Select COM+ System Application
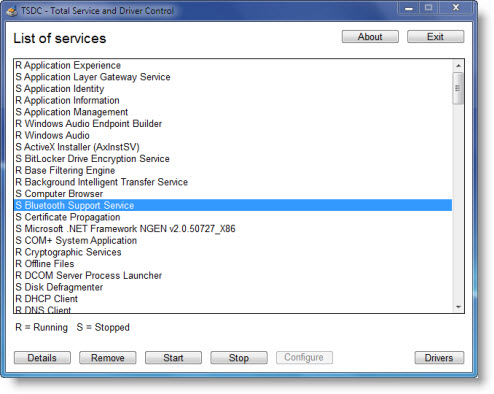494x394 pixels. tap(233, 240)
